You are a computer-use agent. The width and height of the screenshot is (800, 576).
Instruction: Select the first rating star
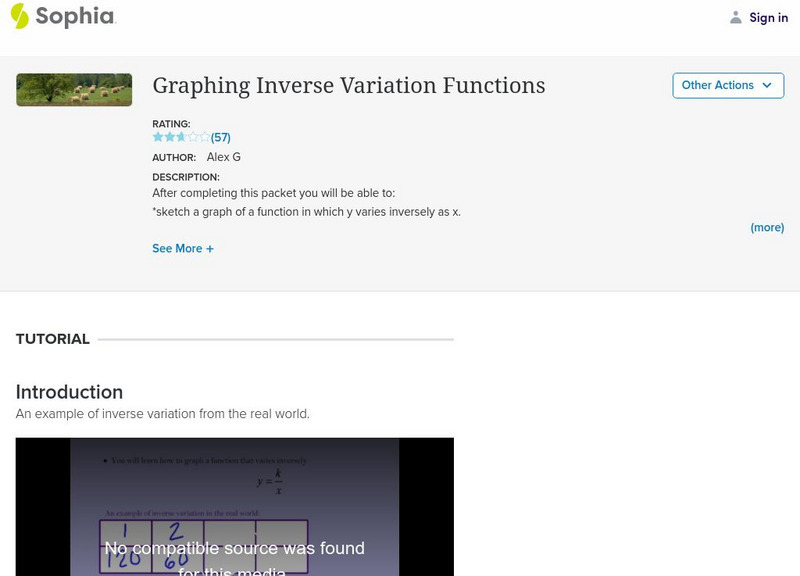coord(158,137)
